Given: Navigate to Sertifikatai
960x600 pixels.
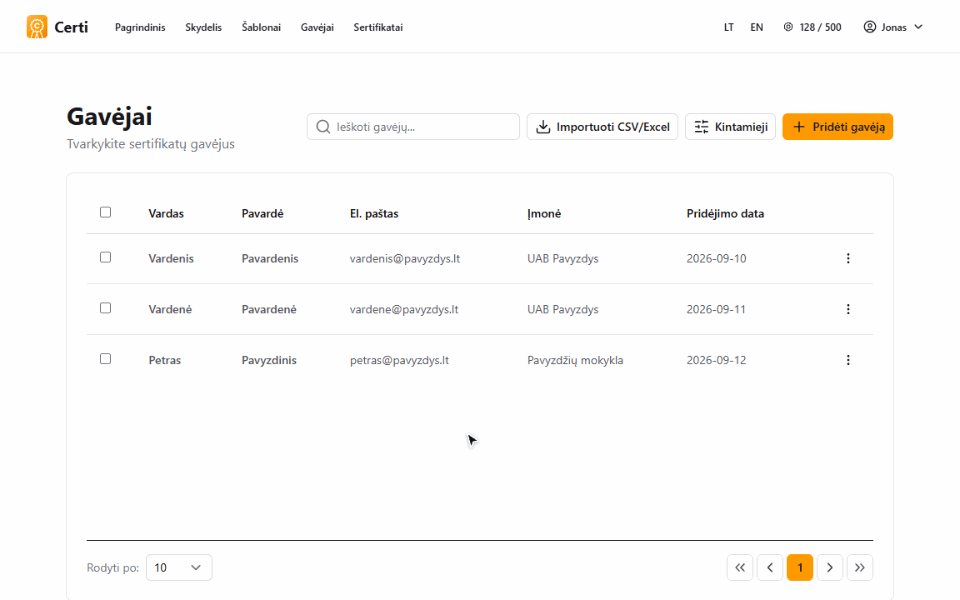Looking at the screenshot, I should point(378,27).
